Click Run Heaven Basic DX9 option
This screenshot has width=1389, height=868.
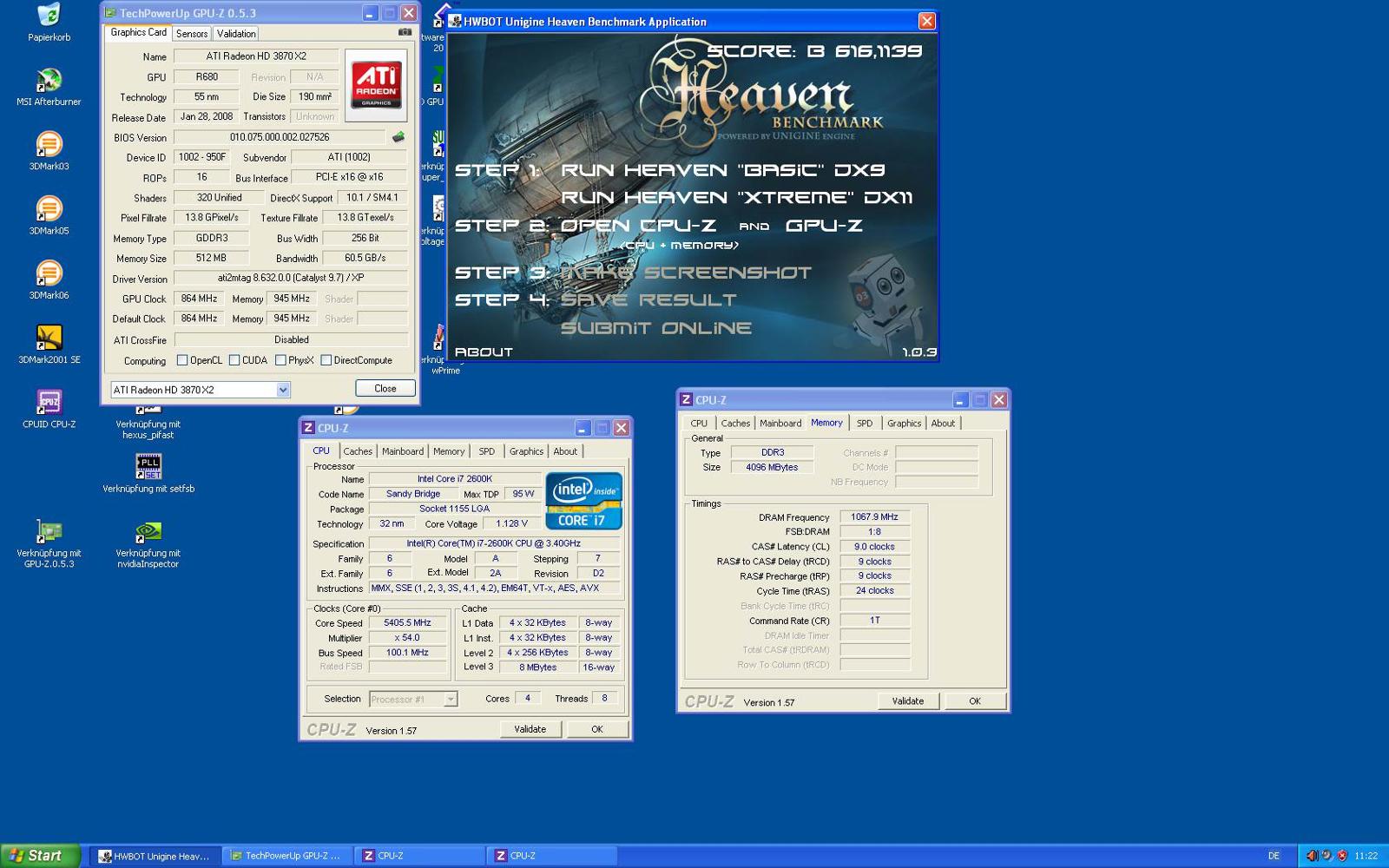point(723,170)
